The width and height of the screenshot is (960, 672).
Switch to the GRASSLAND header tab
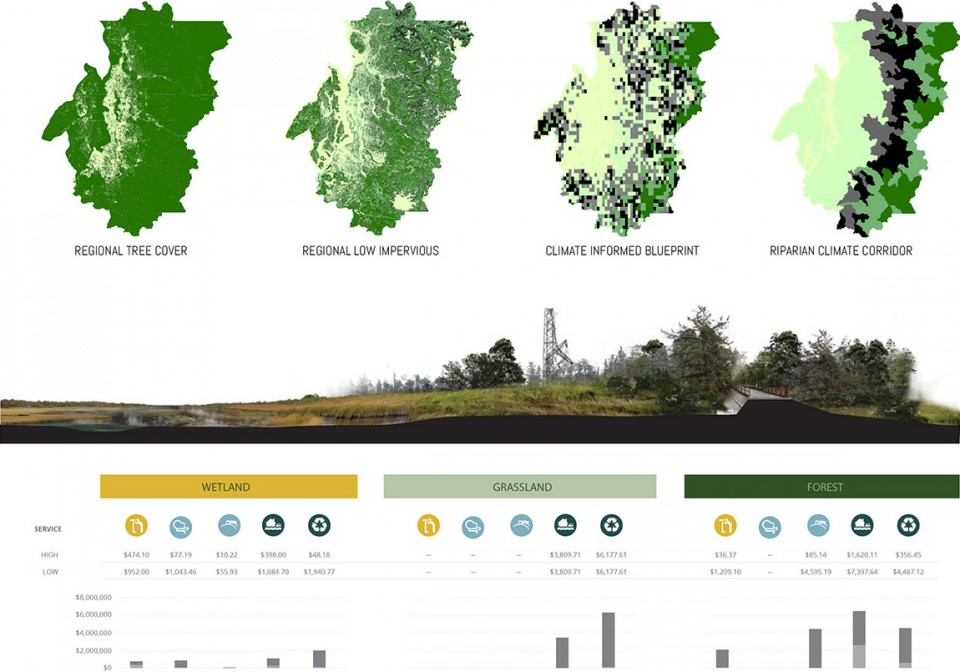coord(520,487)
